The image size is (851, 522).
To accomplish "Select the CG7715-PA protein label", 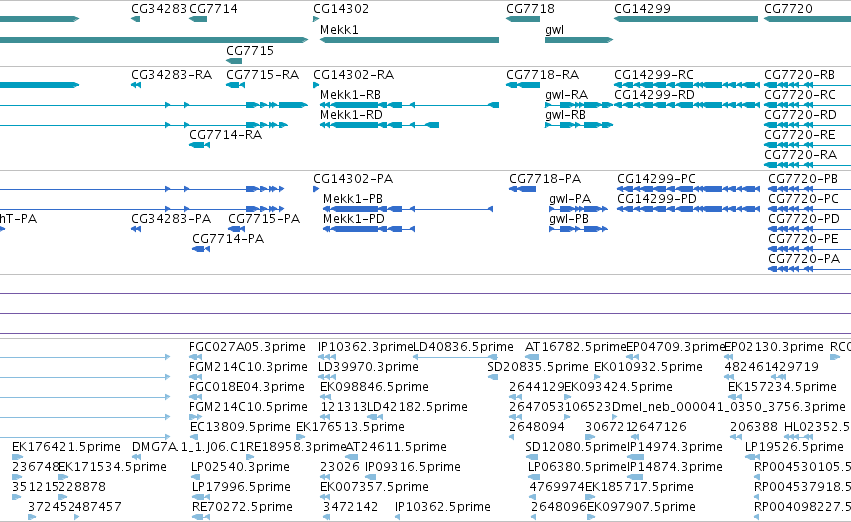I will [x=264, y=219].
